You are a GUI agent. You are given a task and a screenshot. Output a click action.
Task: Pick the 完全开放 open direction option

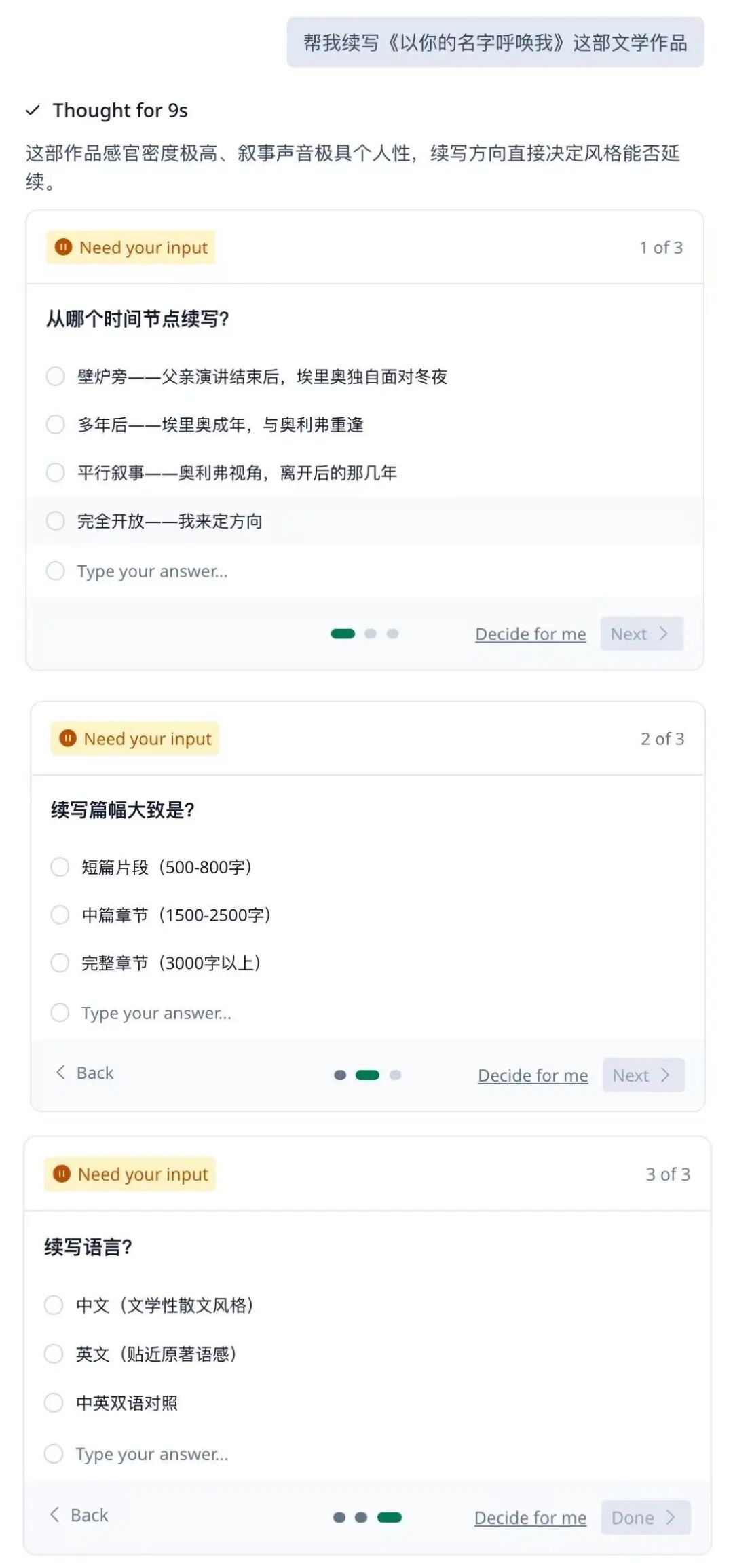click(56, 521)
